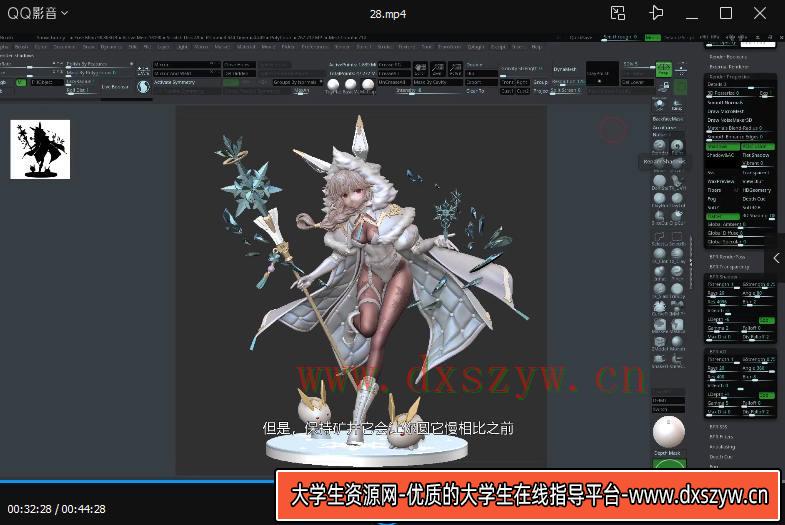Adjust the Global Ambient slider
785x525 pixels.
(740, 225)
